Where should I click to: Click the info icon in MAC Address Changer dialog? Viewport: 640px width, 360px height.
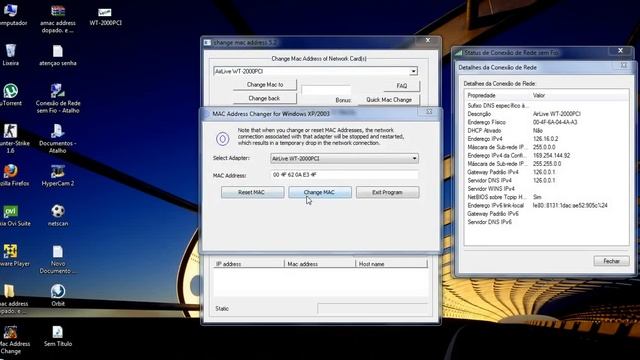(222, 139)
